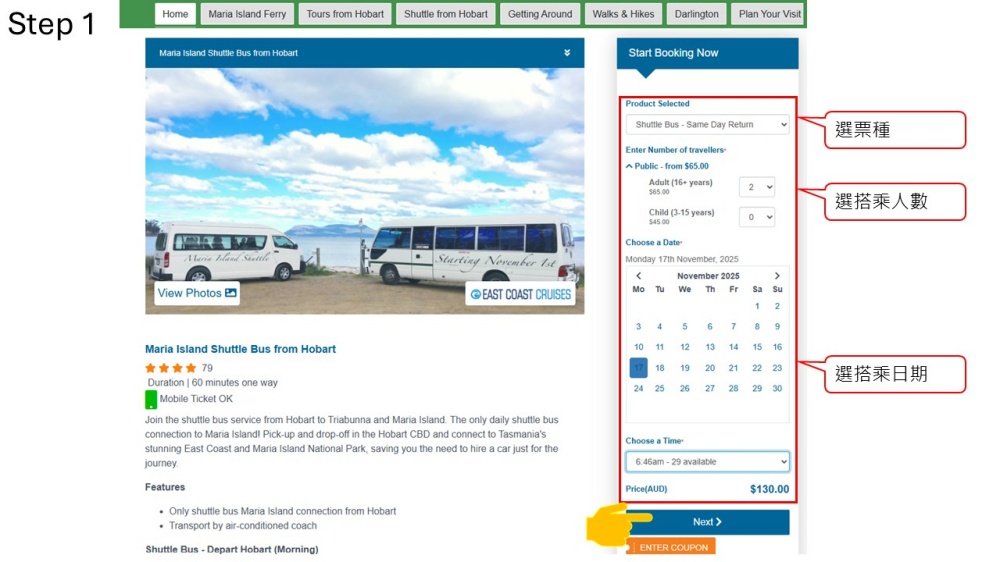Click the next month arrow in calendar

[x=777, y=276]
